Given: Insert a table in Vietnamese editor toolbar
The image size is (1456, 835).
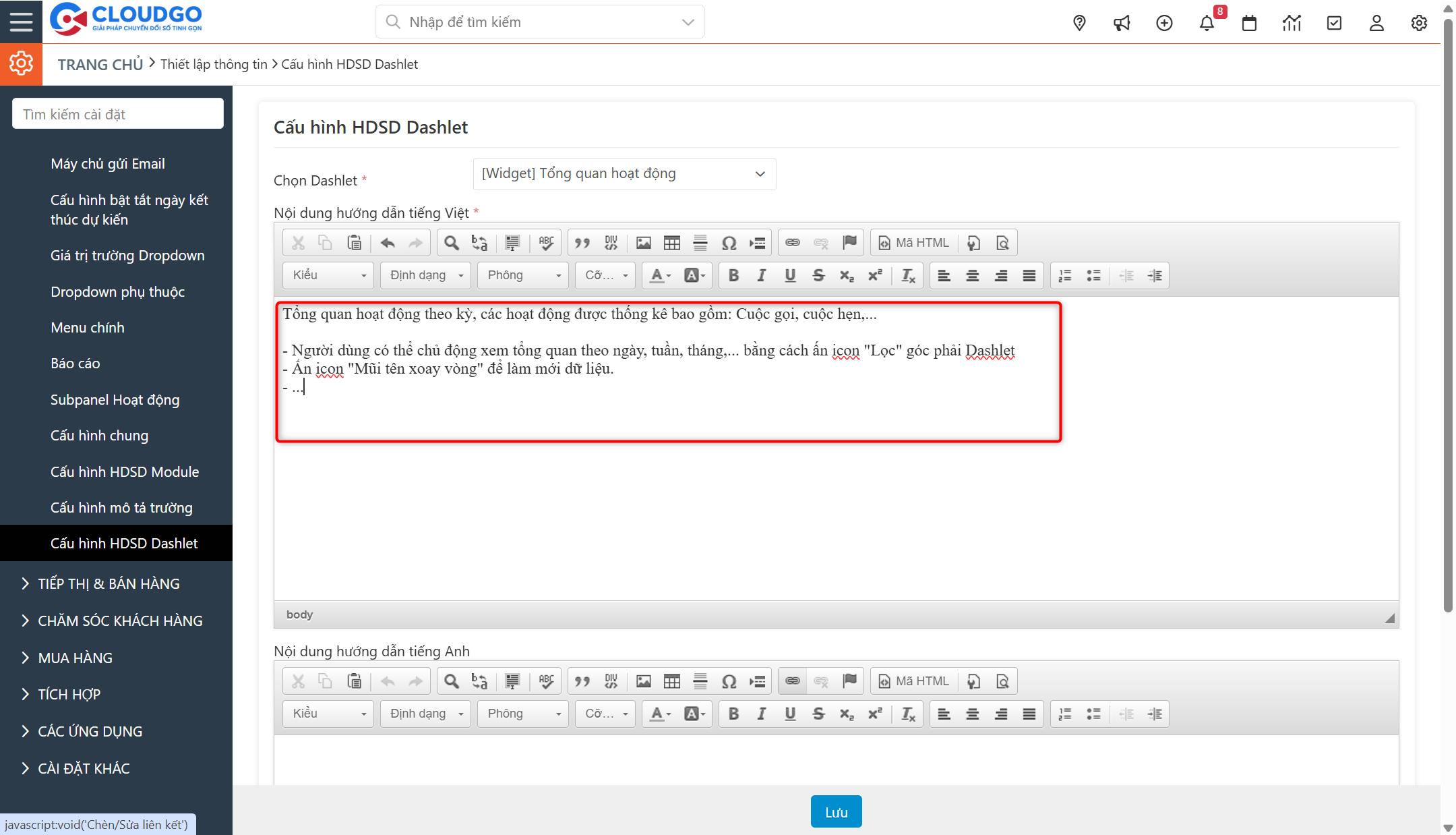Looking at the screenshot, I should pos(672,243).
